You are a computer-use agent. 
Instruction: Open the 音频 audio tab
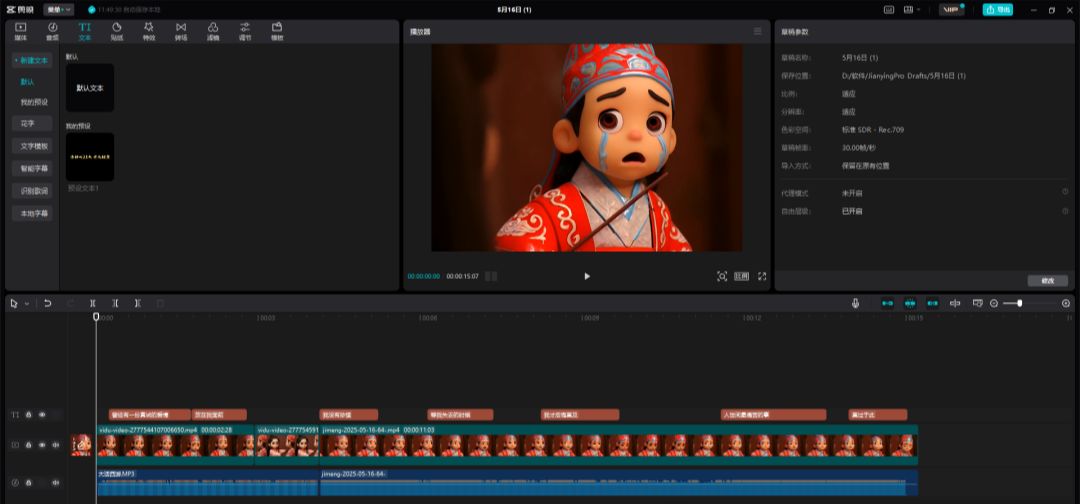(52, 31)
